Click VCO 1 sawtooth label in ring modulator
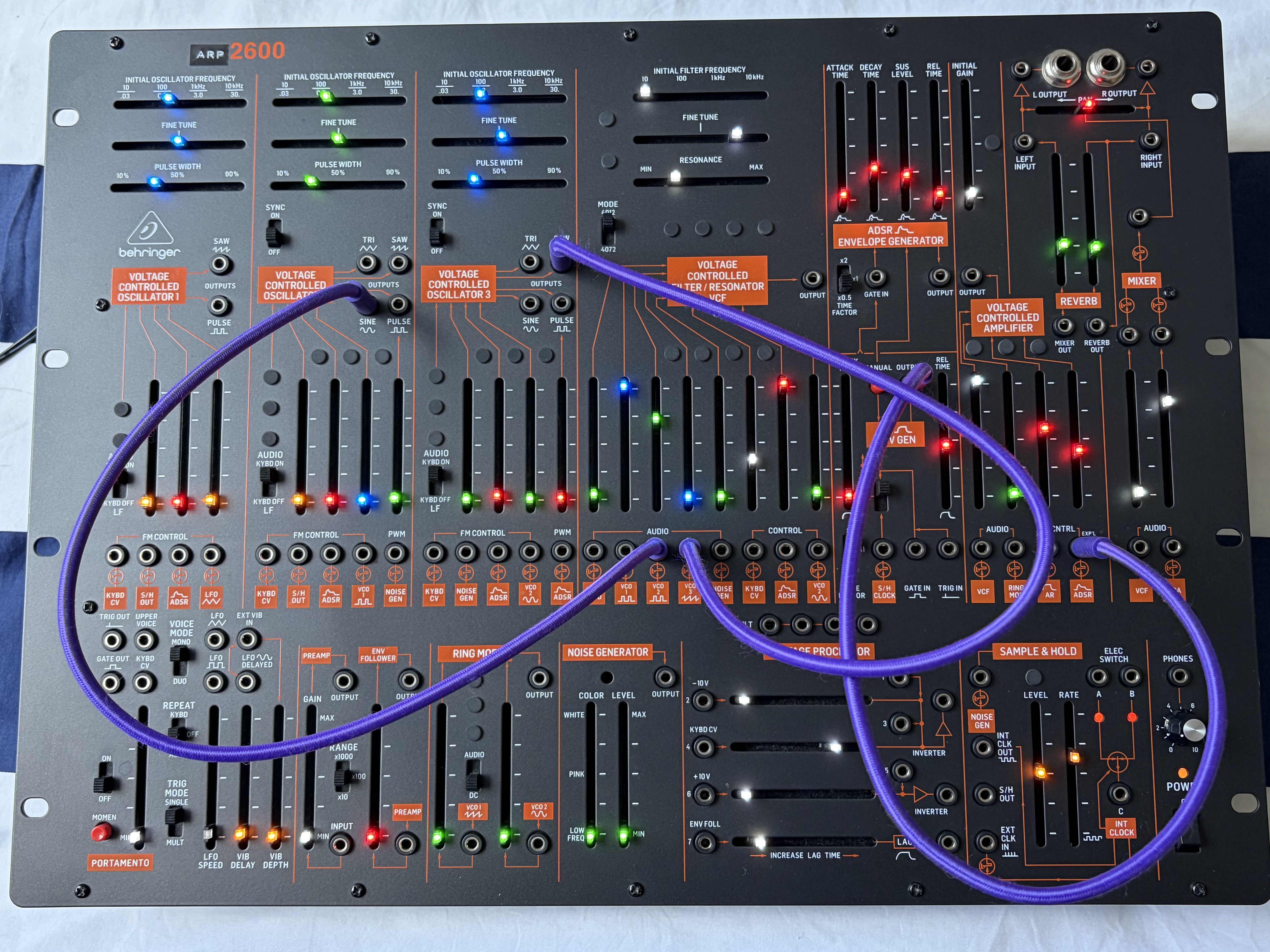 pos(474,811)
